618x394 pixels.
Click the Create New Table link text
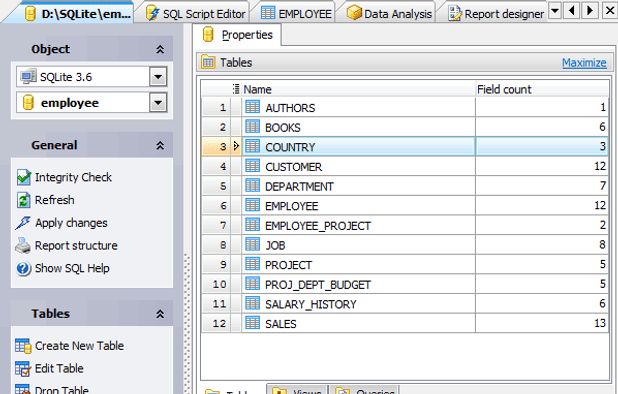[79, 346]
